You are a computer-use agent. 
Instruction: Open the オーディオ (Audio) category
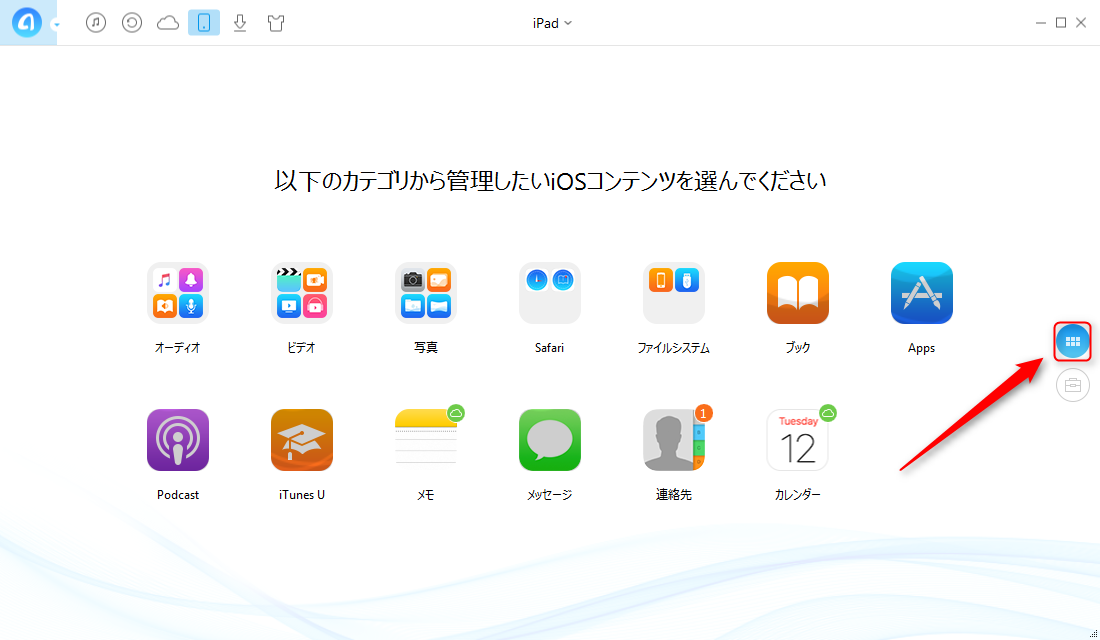click(x=177, y=293)
